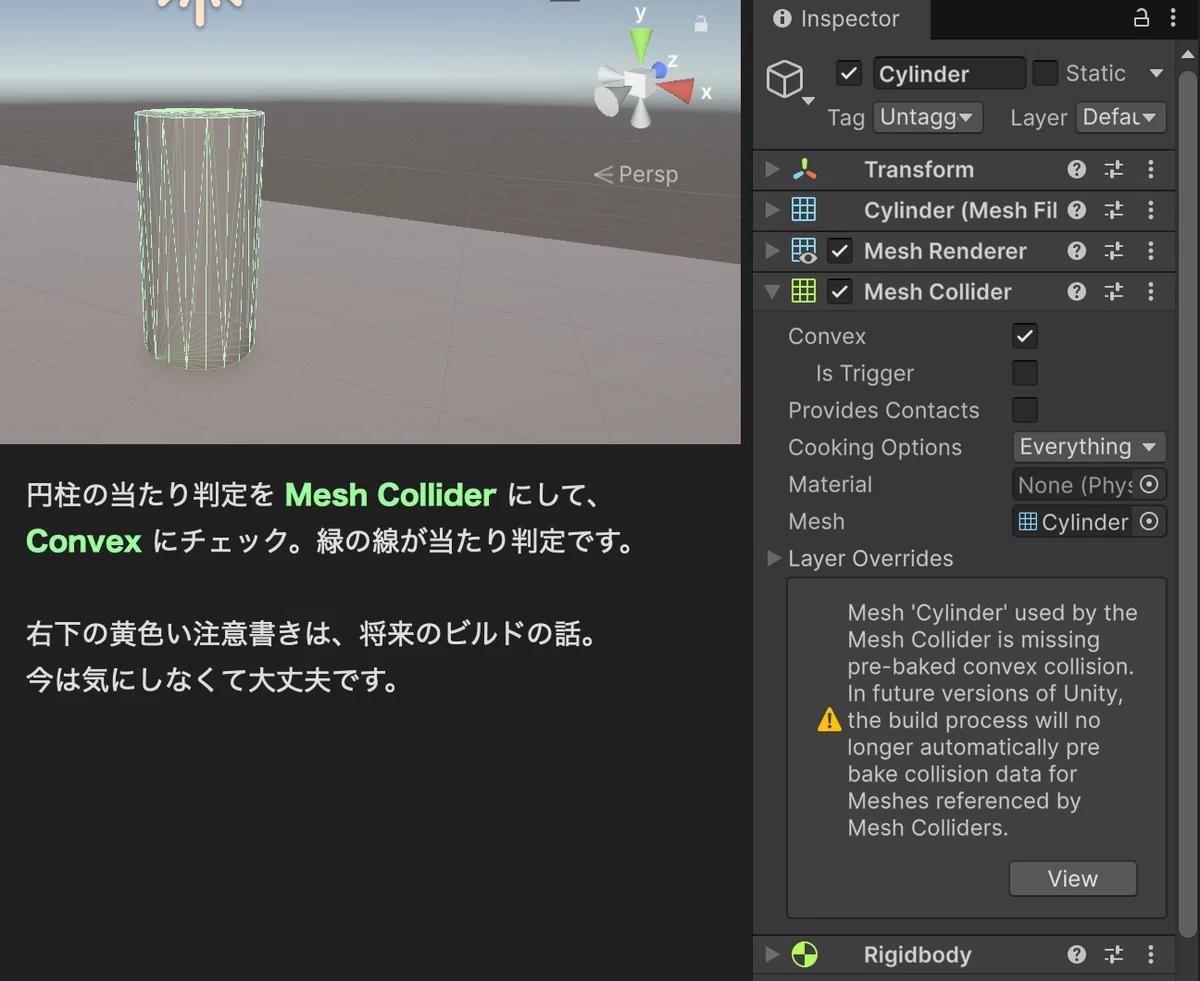The image size is (1200, 981).
Task: Open the Static flags dropdown arrow
Action: pos(1156,73)
